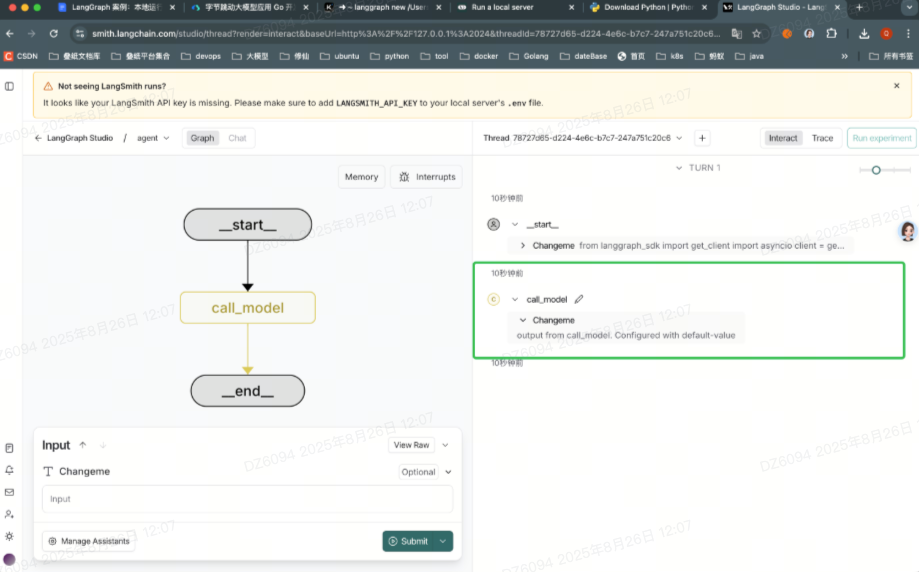The image size is (919, 572).
Task: Switch to langgraph new terminal tab
Action: (x=383, y=8)
